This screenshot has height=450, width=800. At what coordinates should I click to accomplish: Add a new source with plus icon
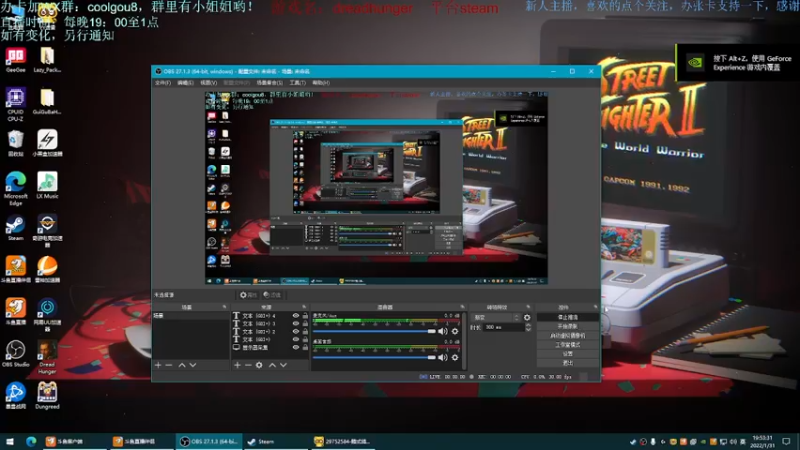tap(237, 365)
